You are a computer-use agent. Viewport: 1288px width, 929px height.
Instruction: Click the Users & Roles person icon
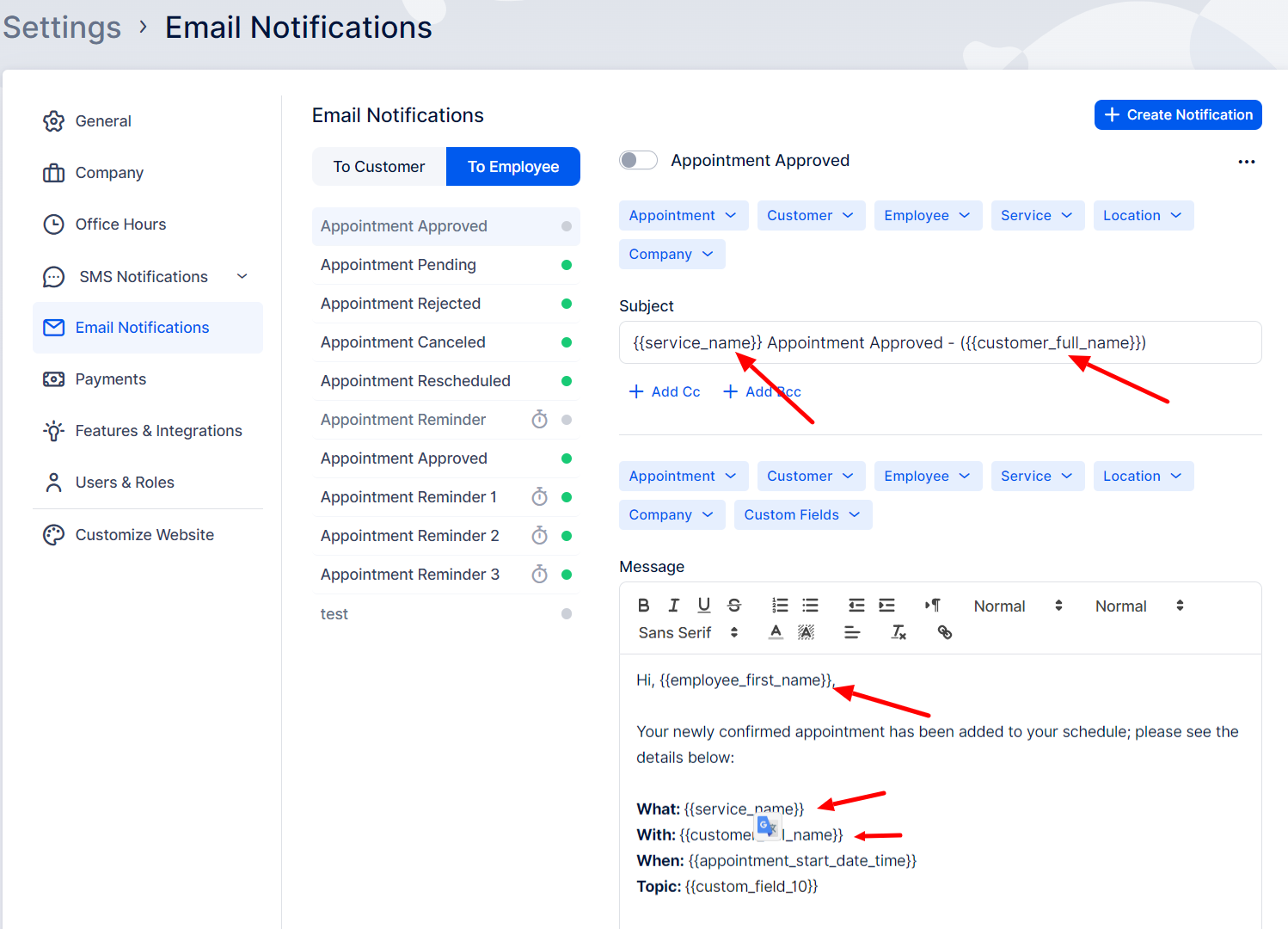53,483
